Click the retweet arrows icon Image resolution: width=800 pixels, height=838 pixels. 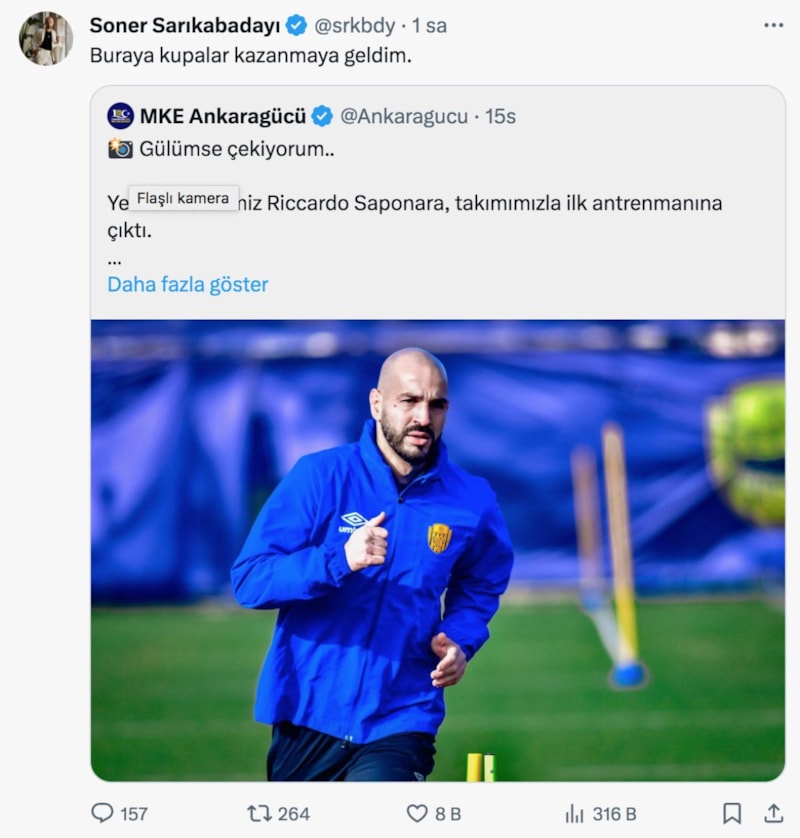(x=259, y=813)
